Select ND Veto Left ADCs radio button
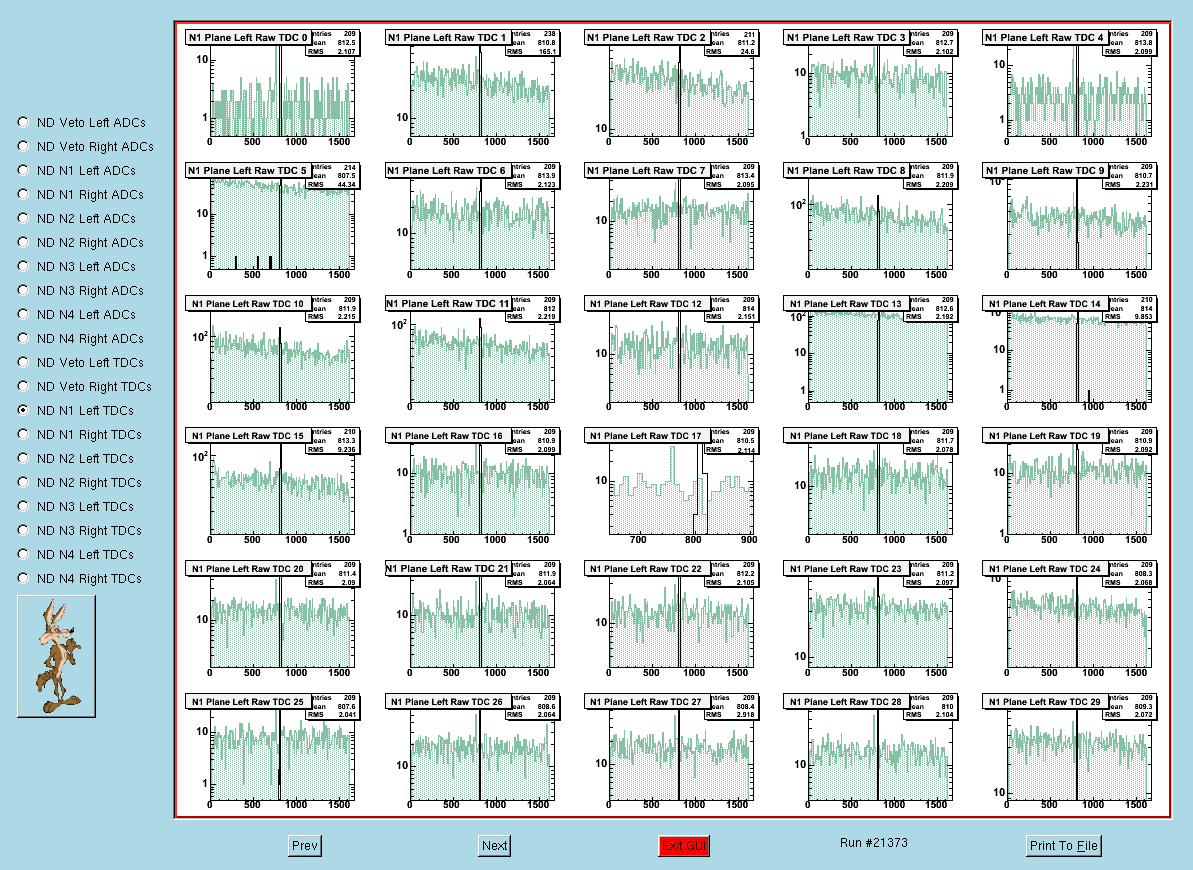 point(23,122)
